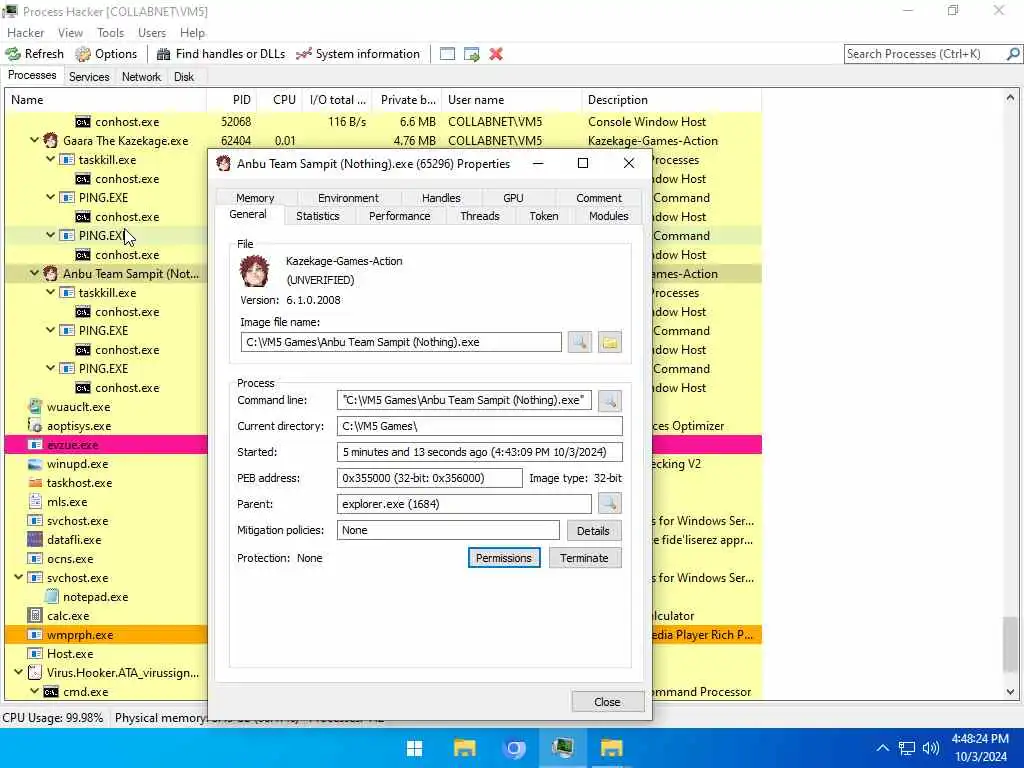Screen dimensions: 1024x768
Task: Open the Threads tab in Properties
Action: (x=479, y=216)
